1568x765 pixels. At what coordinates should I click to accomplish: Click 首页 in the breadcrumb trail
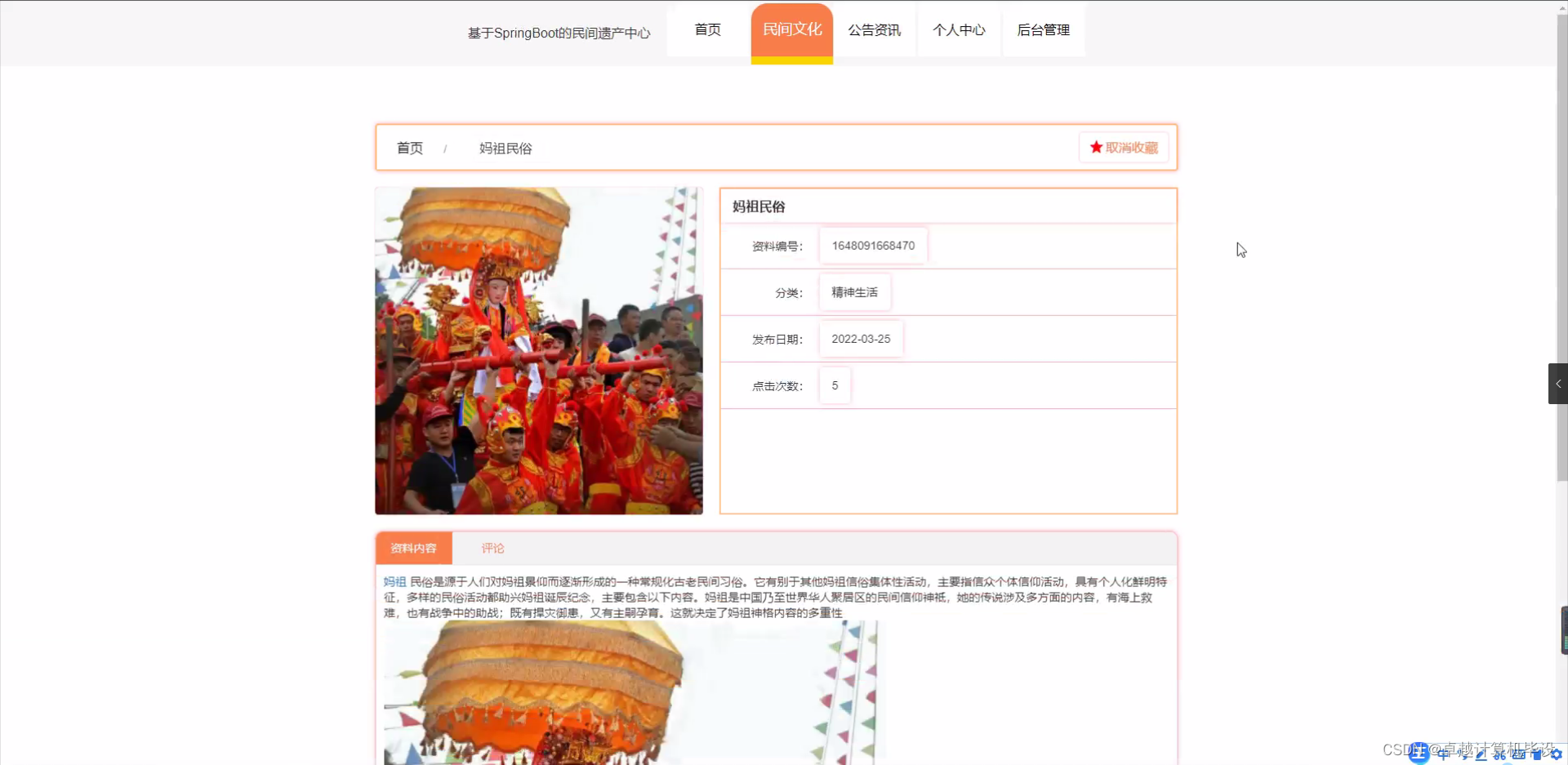tap(409, 148)
